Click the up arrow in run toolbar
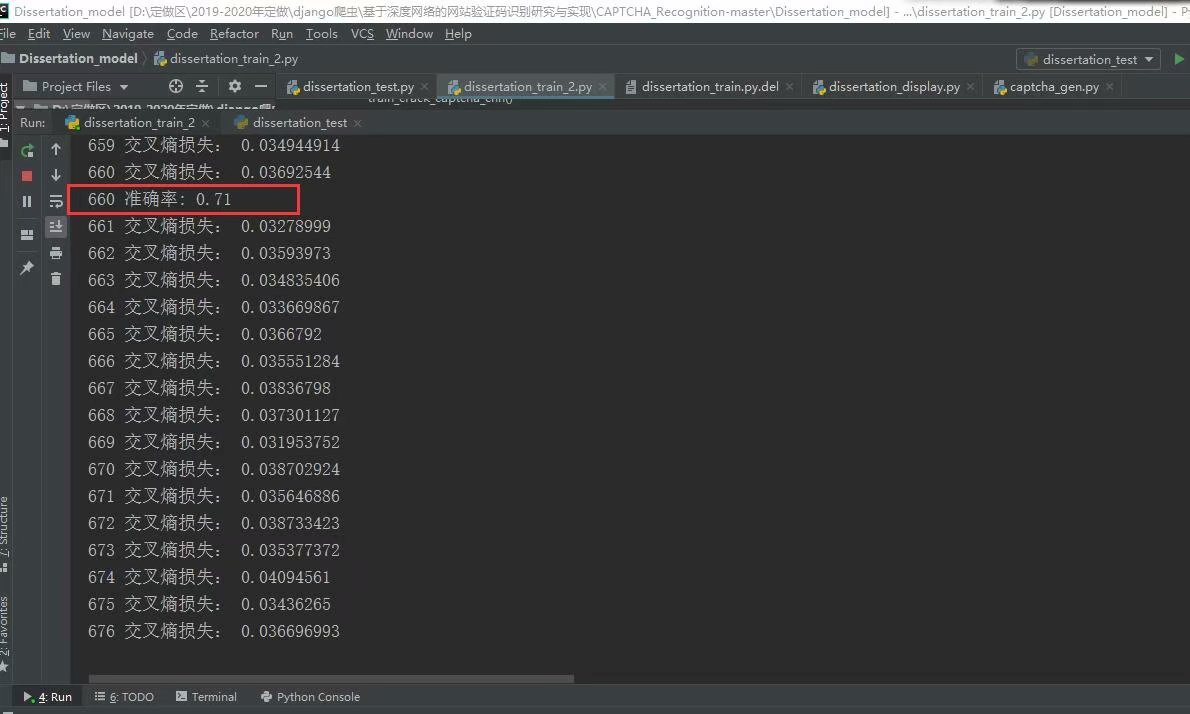Viewport: 1190px width, 714px height. [x=55, y=149]
